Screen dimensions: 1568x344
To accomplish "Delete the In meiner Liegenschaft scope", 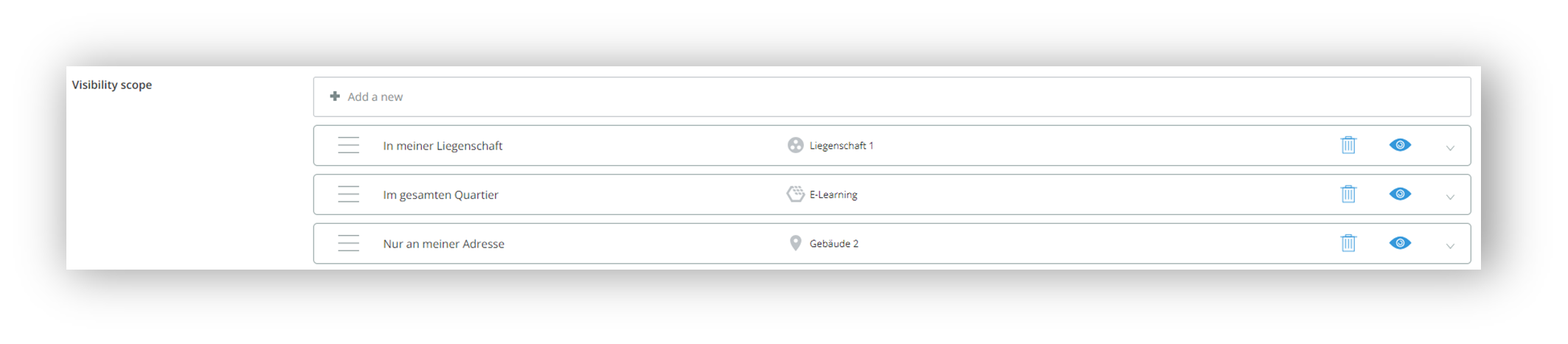I will 1348,145.
